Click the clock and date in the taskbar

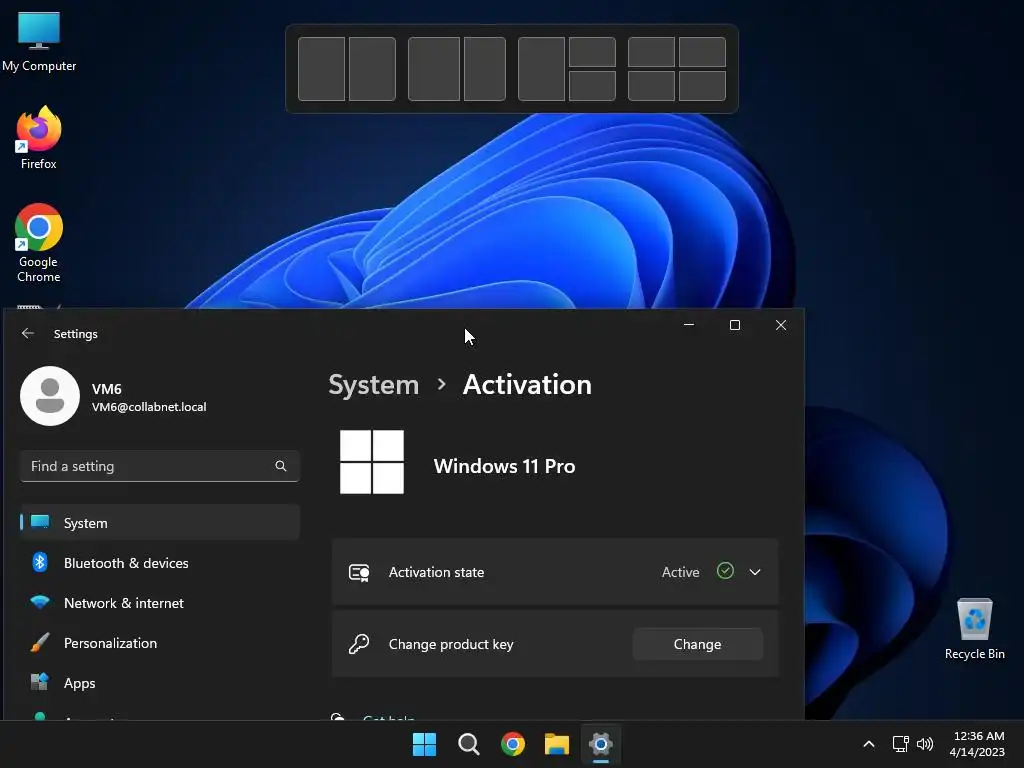(x=978, y=744)
